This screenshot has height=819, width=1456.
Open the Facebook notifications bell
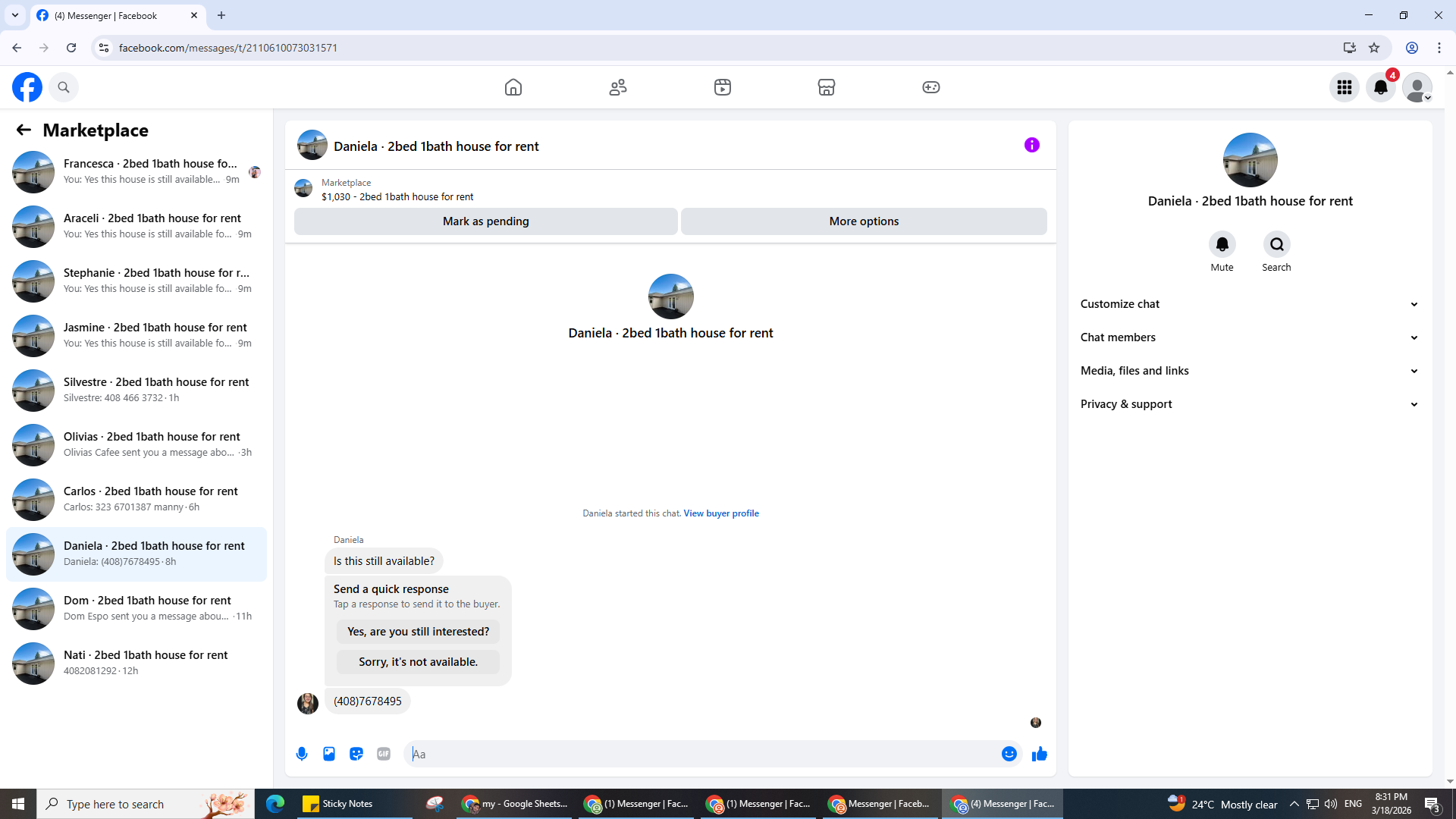coord(1381,87)
